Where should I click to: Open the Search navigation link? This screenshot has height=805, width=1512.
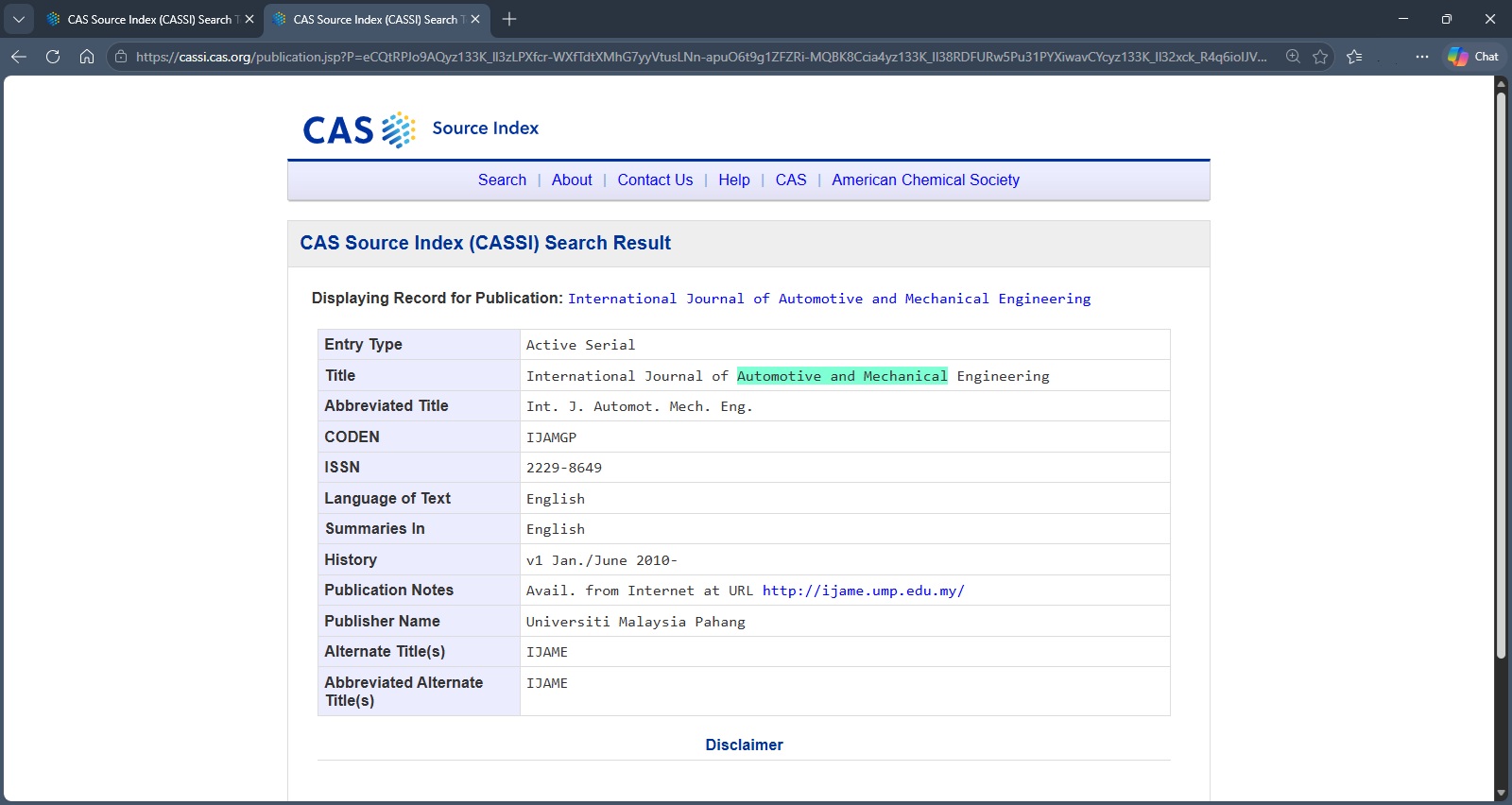502,180
